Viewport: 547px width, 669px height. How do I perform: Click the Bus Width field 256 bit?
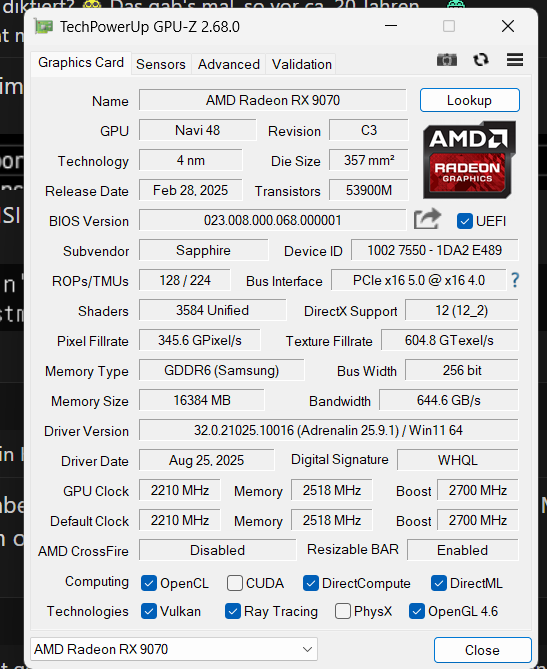[x=462, y=370]
